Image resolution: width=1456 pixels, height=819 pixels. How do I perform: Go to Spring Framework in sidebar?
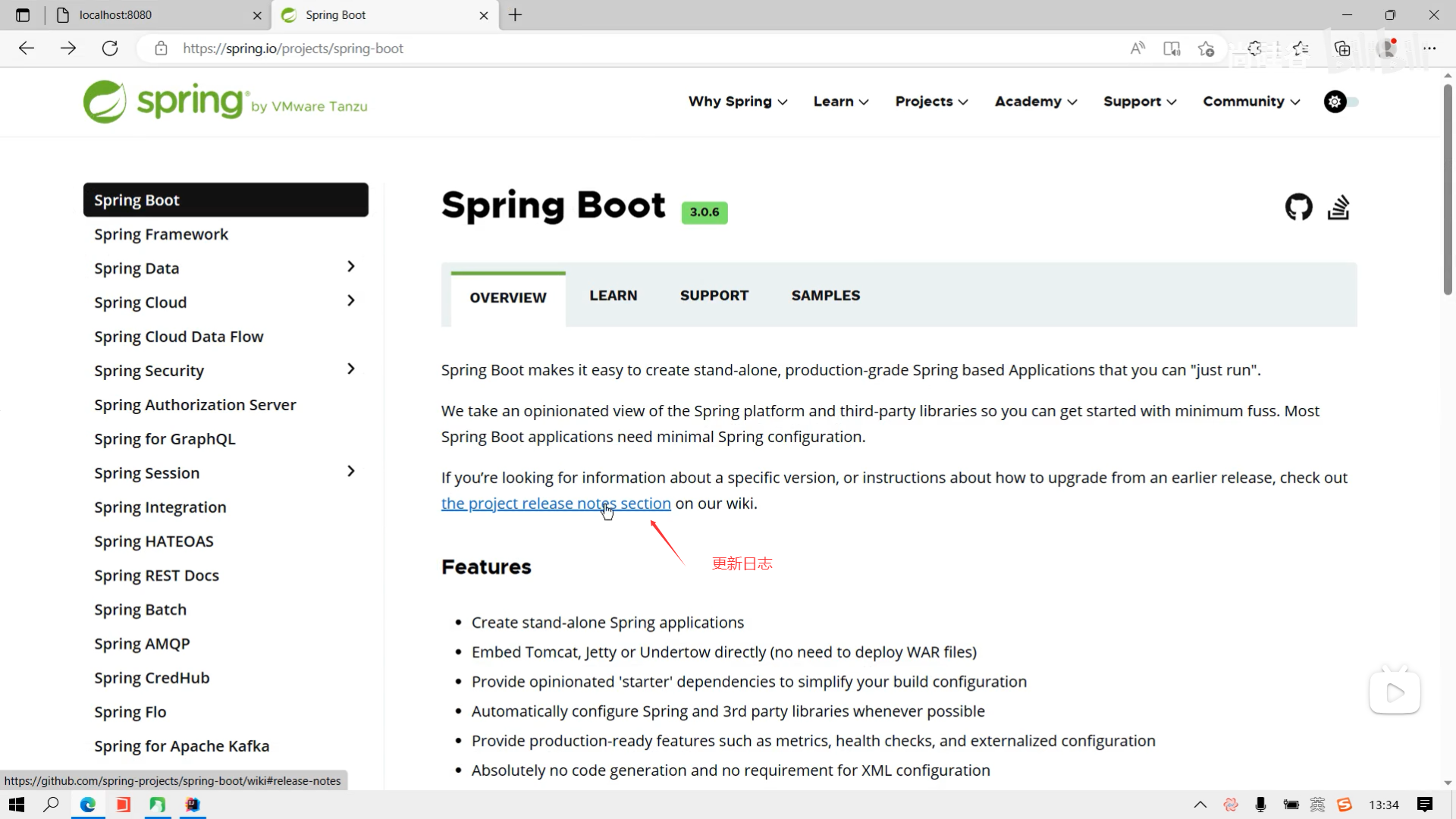[161, 234]
